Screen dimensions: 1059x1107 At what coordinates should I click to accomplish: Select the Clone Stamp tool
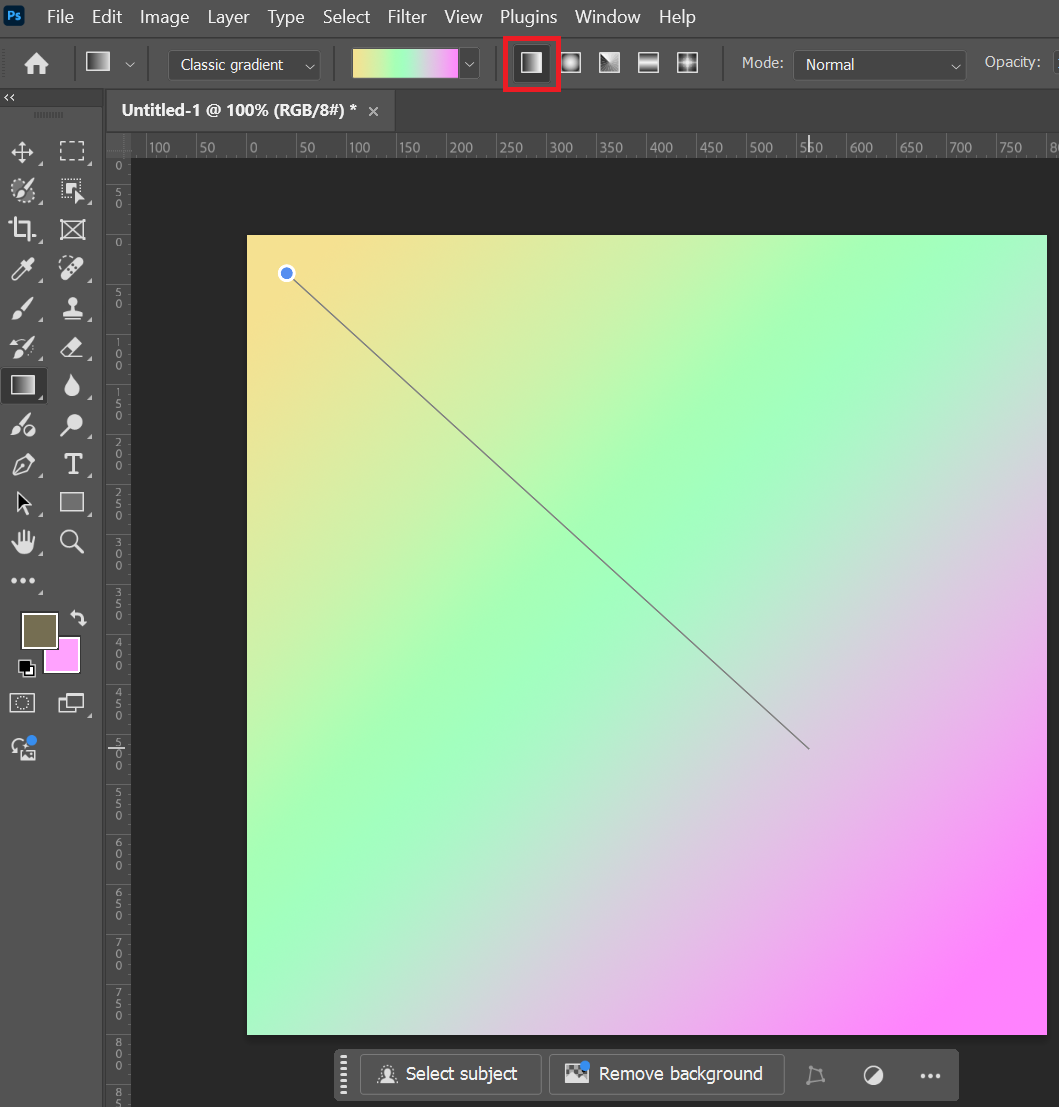click(72, 309)
